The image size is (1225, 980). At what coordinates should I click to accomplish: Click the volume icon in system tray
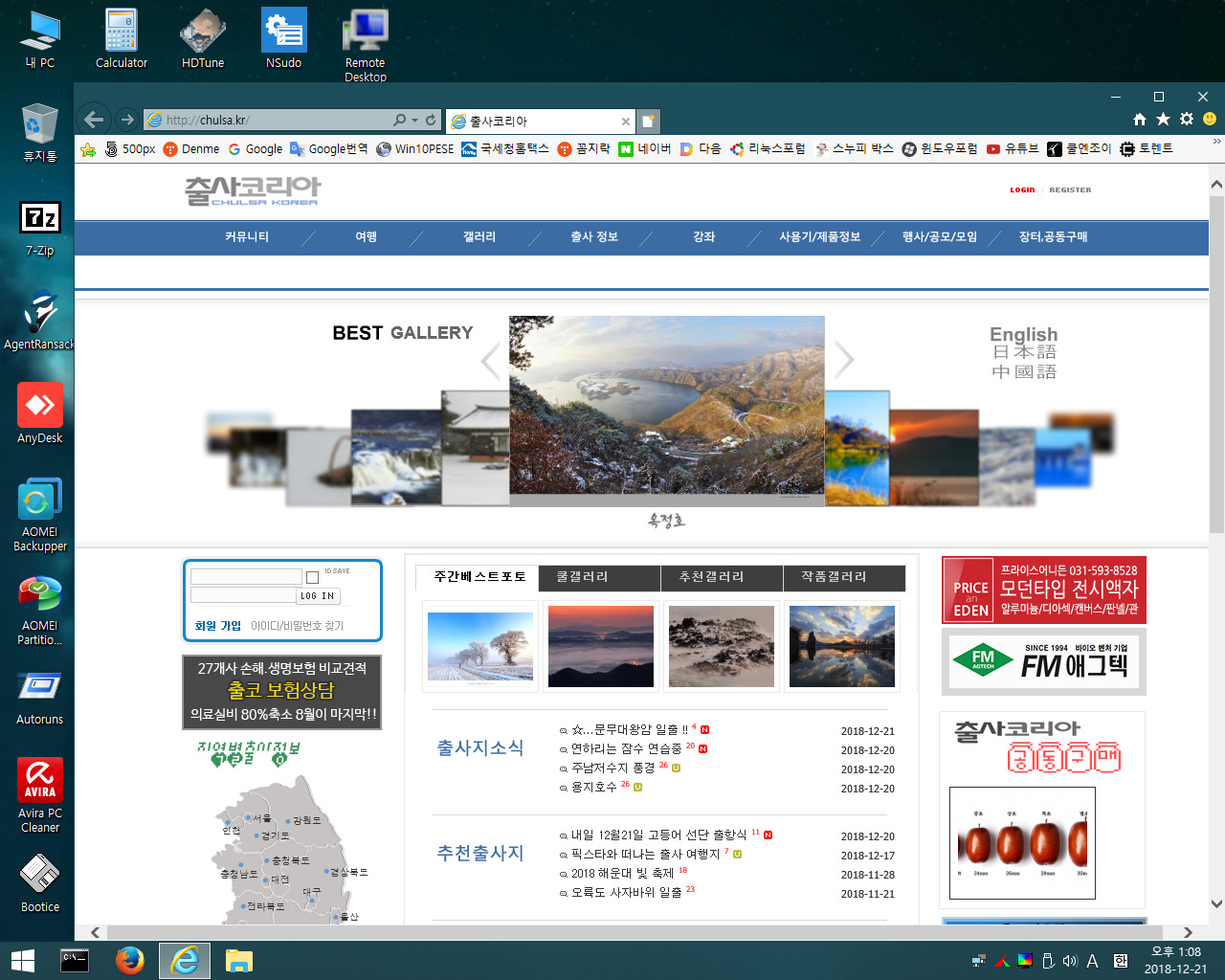1070,961
